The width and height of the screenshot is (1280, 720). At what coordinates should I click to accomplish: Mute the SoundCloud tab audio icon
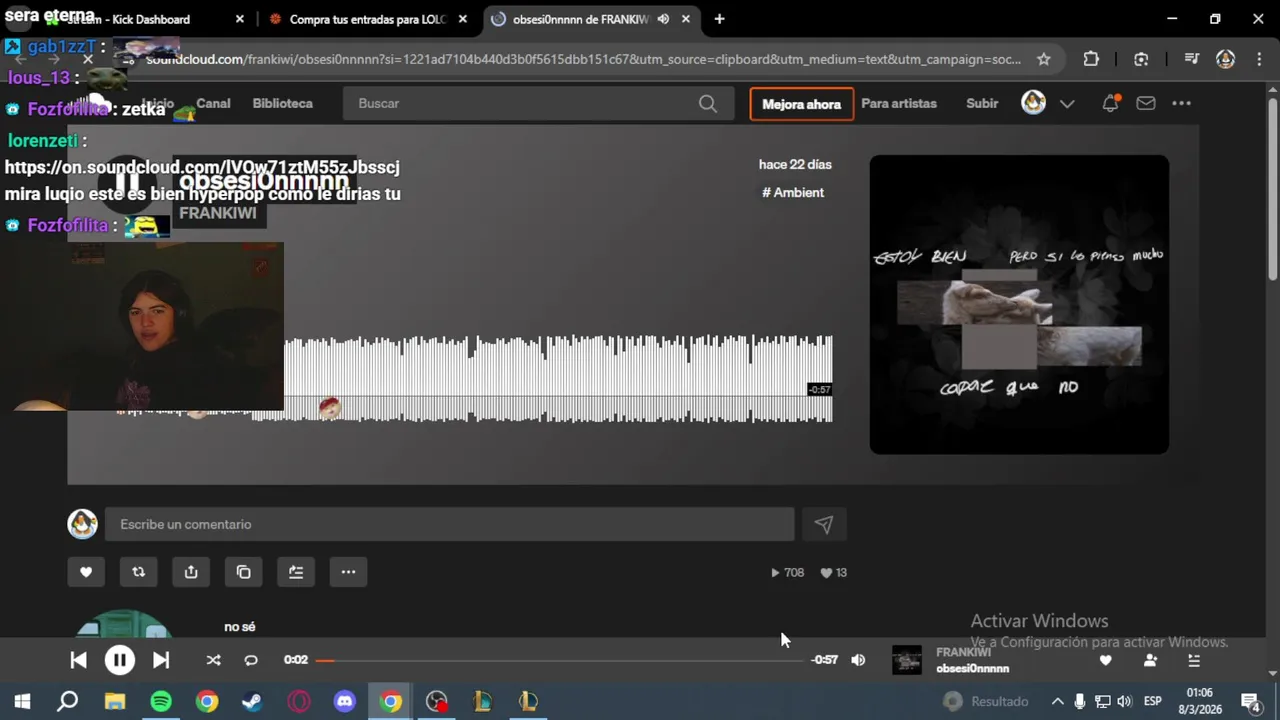[663, 19]
